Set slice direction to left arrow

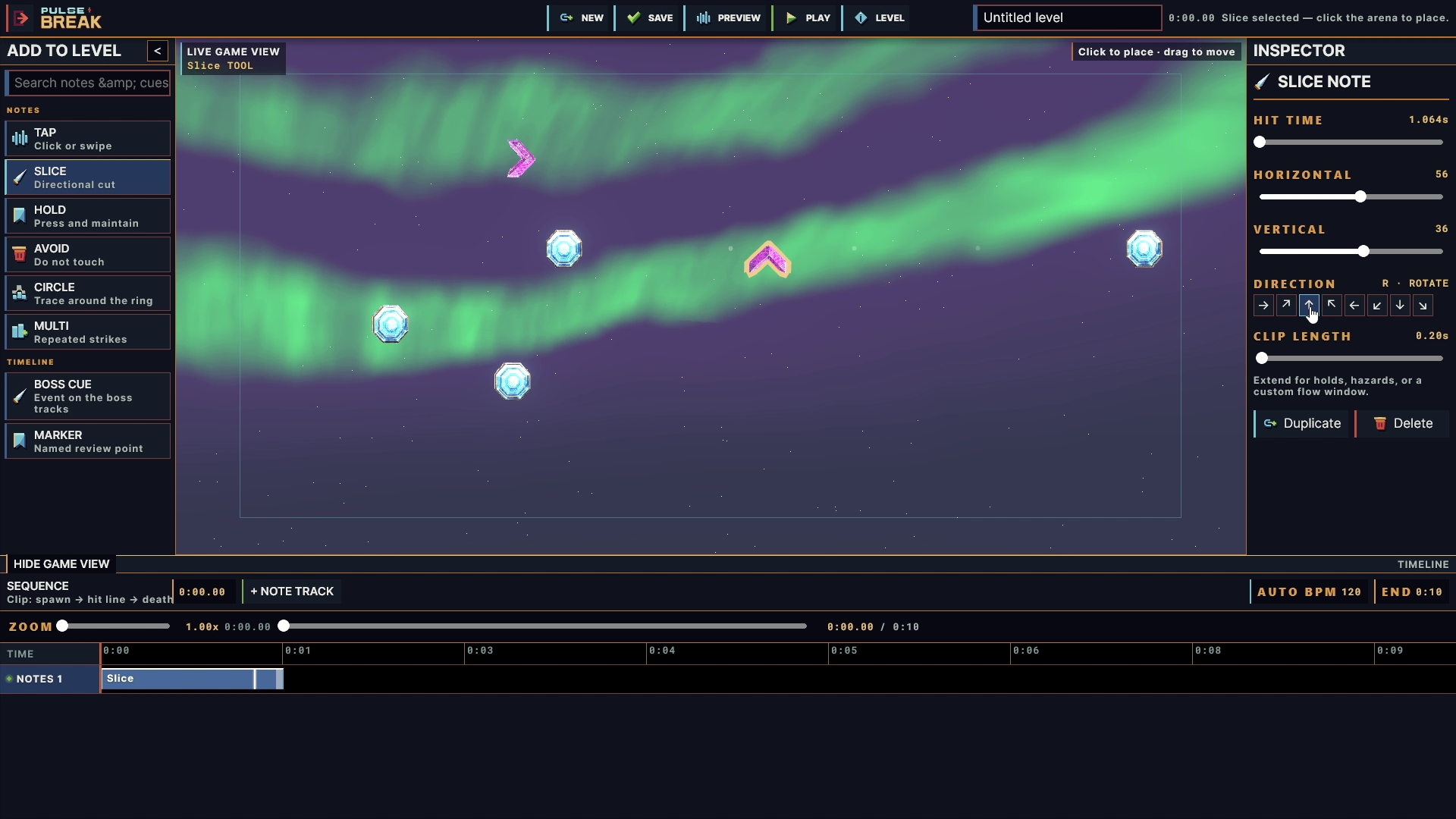click(x=1354, y=306)
